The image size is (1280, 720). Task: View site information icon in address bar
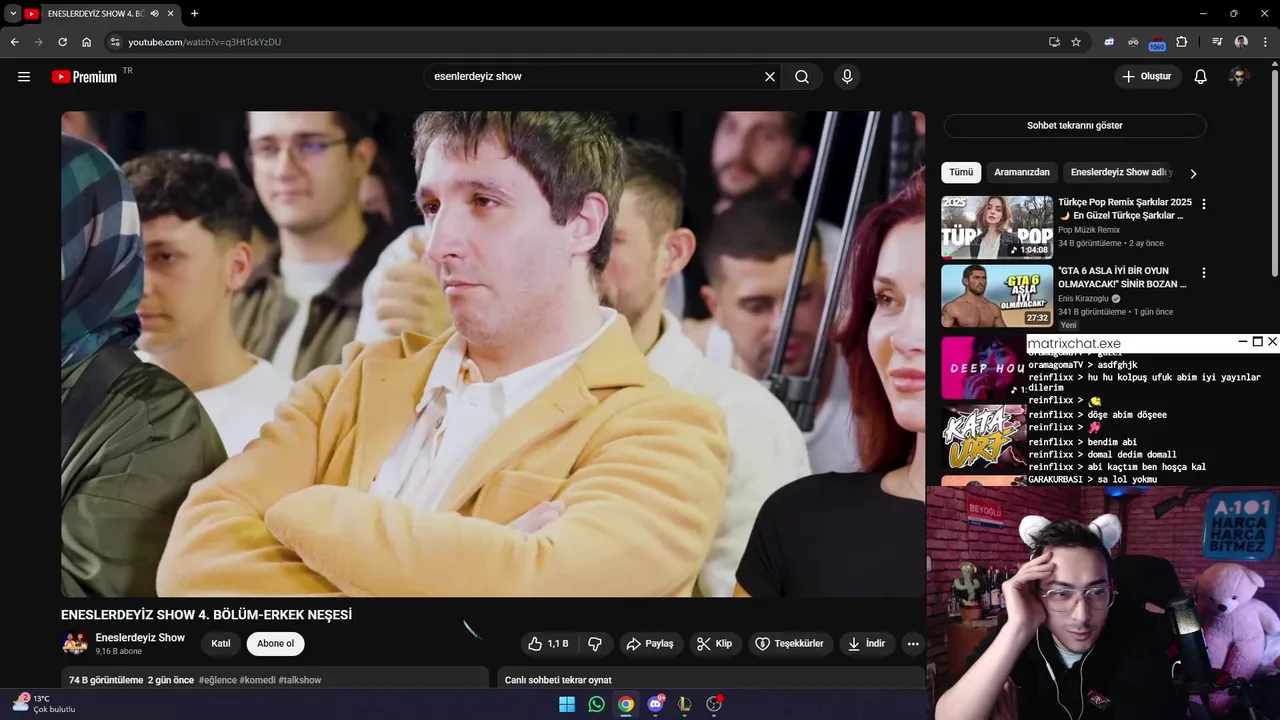coord(115,42)
